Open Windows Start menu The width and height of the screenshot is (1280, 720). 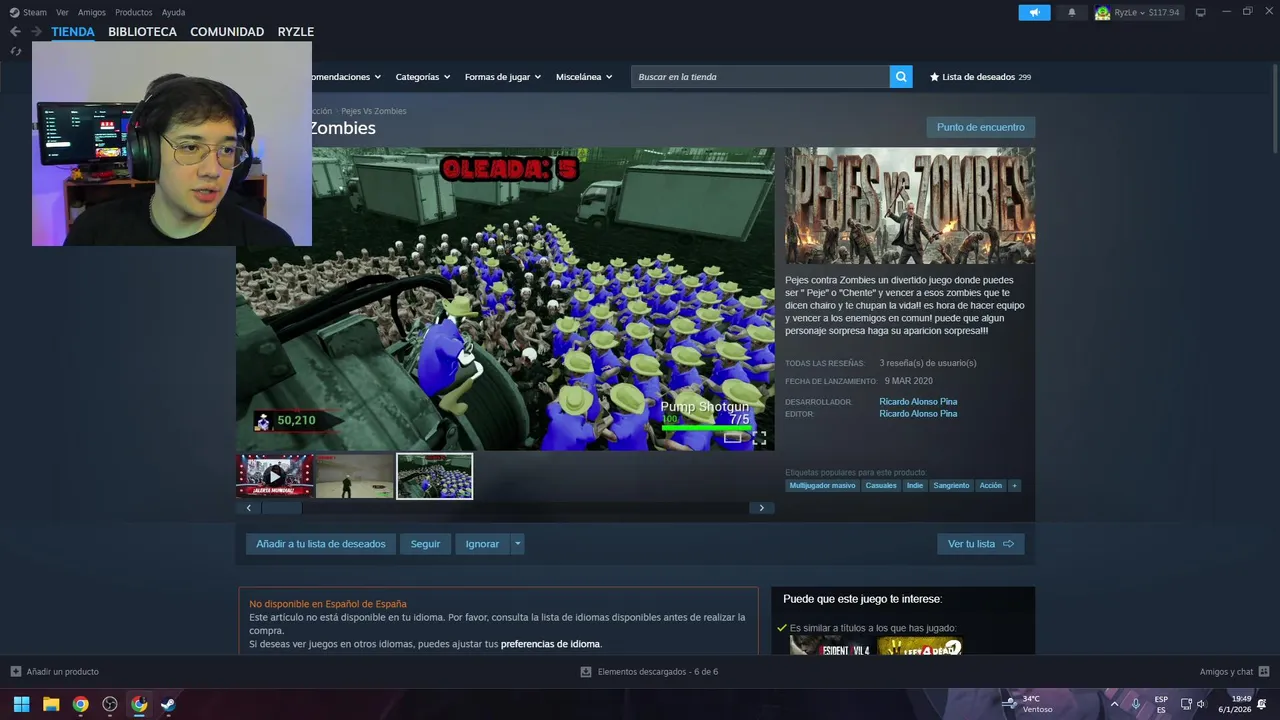click(21, 704)
